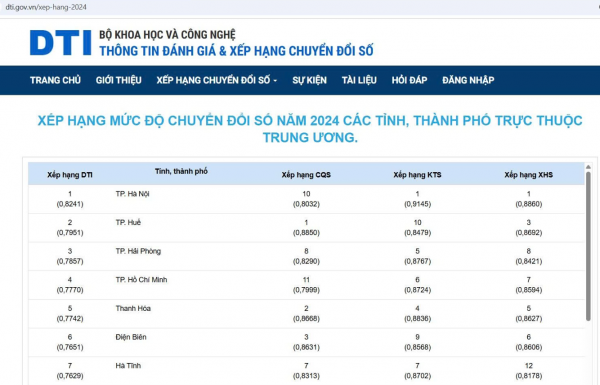Viewport: 600px width, 385px height.
Task: Select the TP. Hồ Chí Minh row name
Action: coord(141,280)
